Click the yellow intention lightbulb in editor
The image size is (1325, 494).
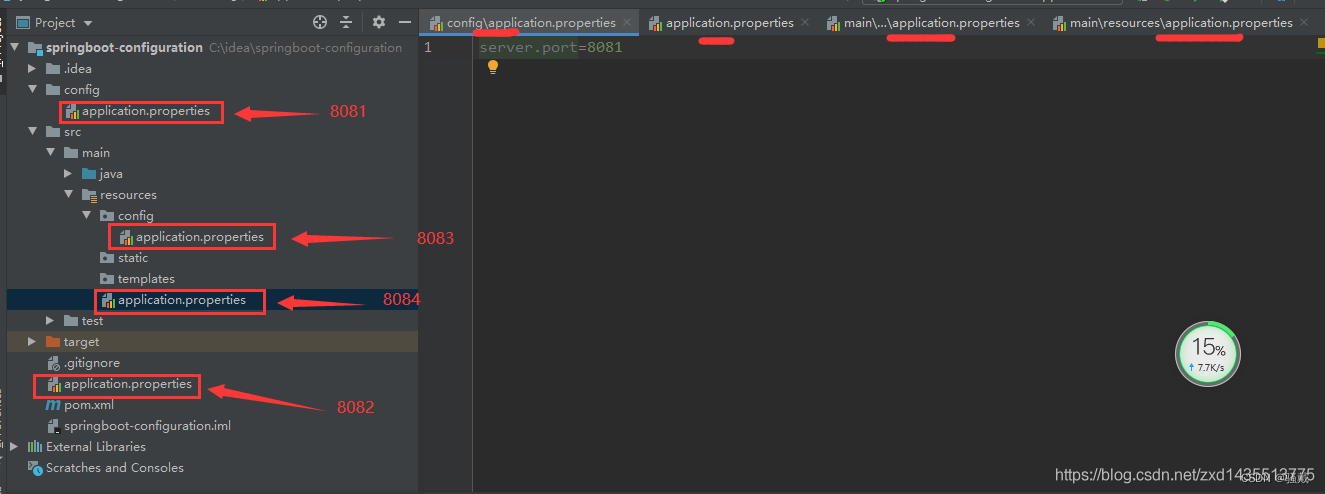(x=492, y=67)
